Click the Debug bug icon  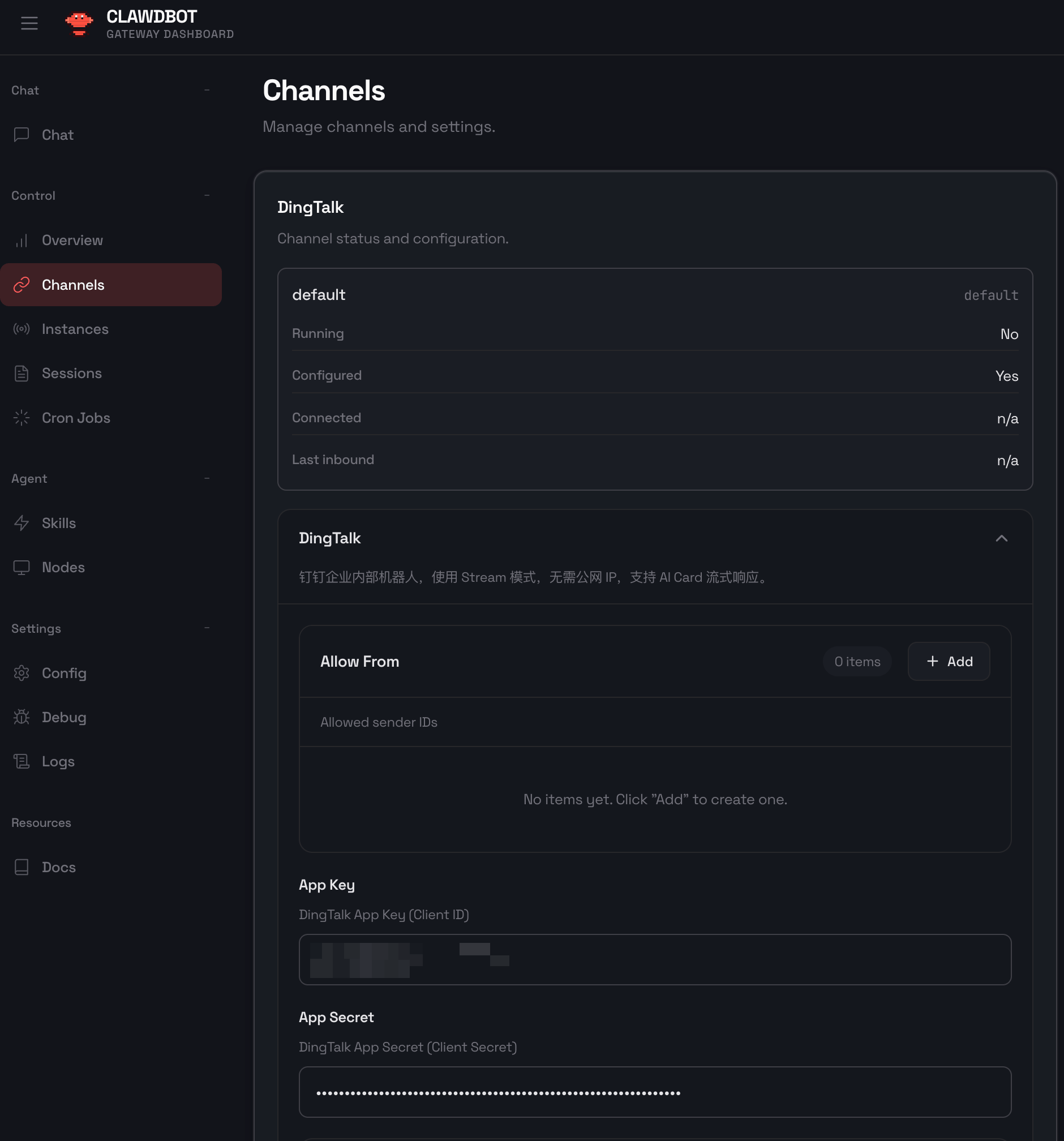click(x=22, y=717)
